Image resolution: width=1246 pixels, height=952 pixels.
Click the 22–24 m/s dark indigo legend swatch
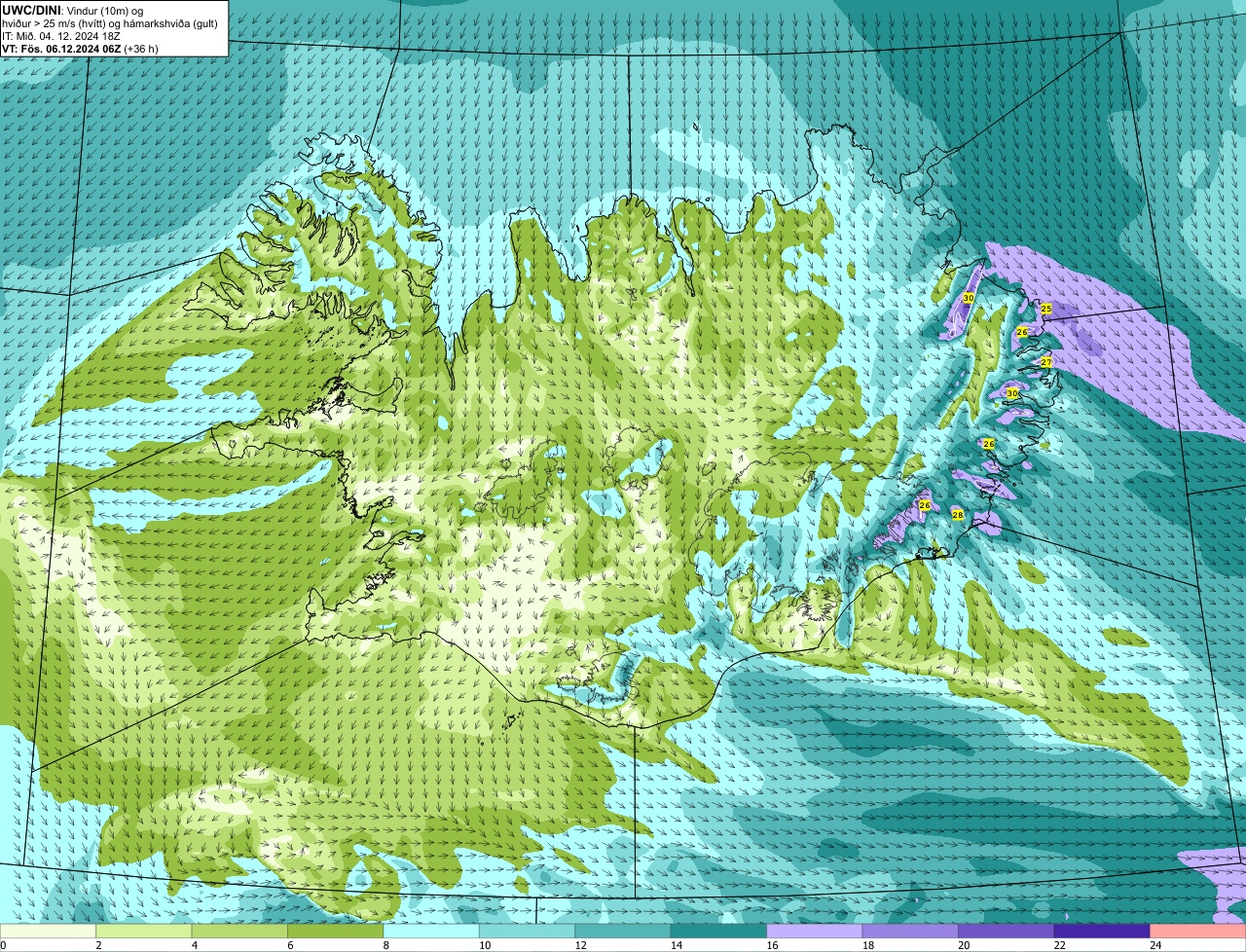point(1103,932)
